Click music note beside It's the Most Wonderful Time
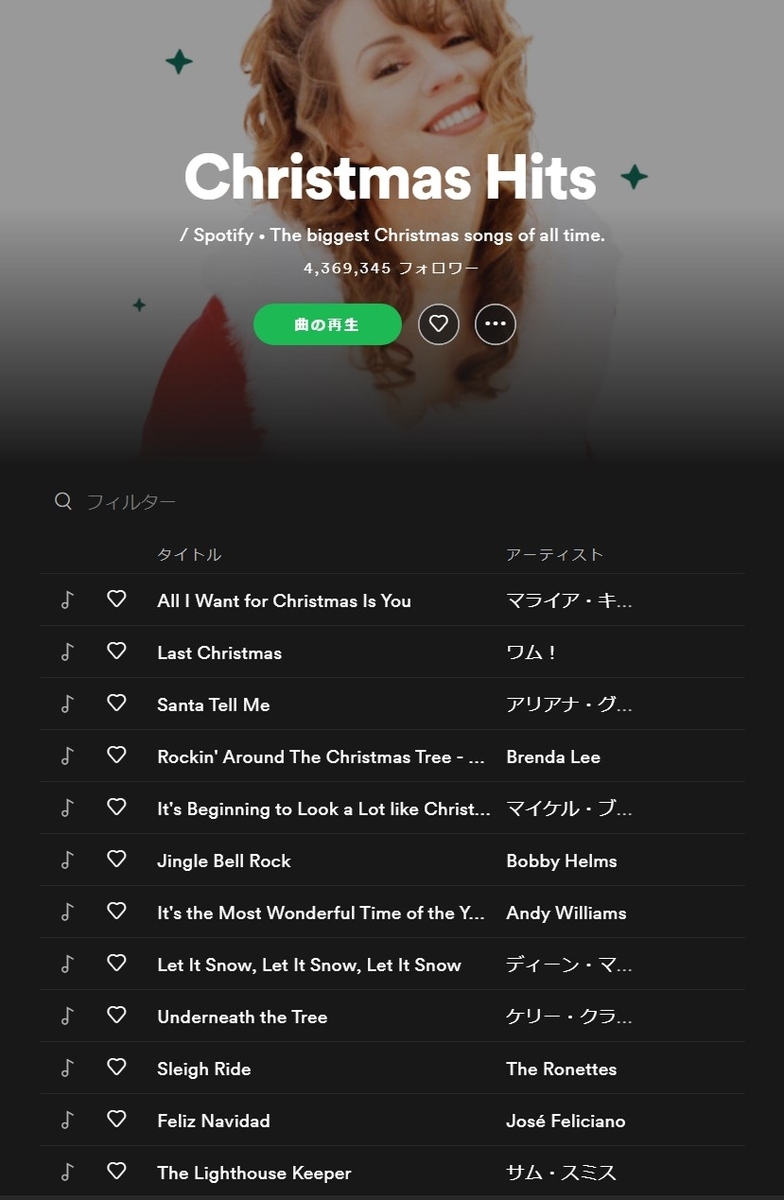Screen dimensions: 784x1200 click(67, 911)
